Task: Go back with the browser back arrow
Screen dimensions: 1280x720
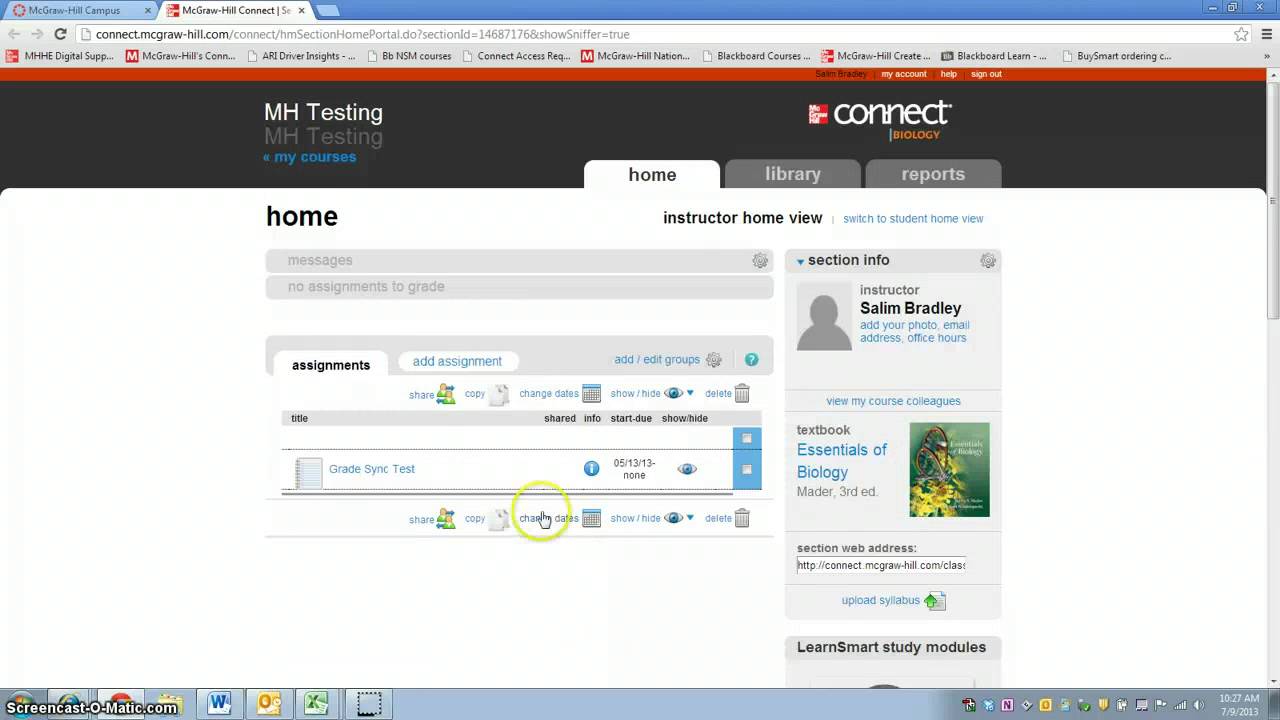Action: point(14,33)
